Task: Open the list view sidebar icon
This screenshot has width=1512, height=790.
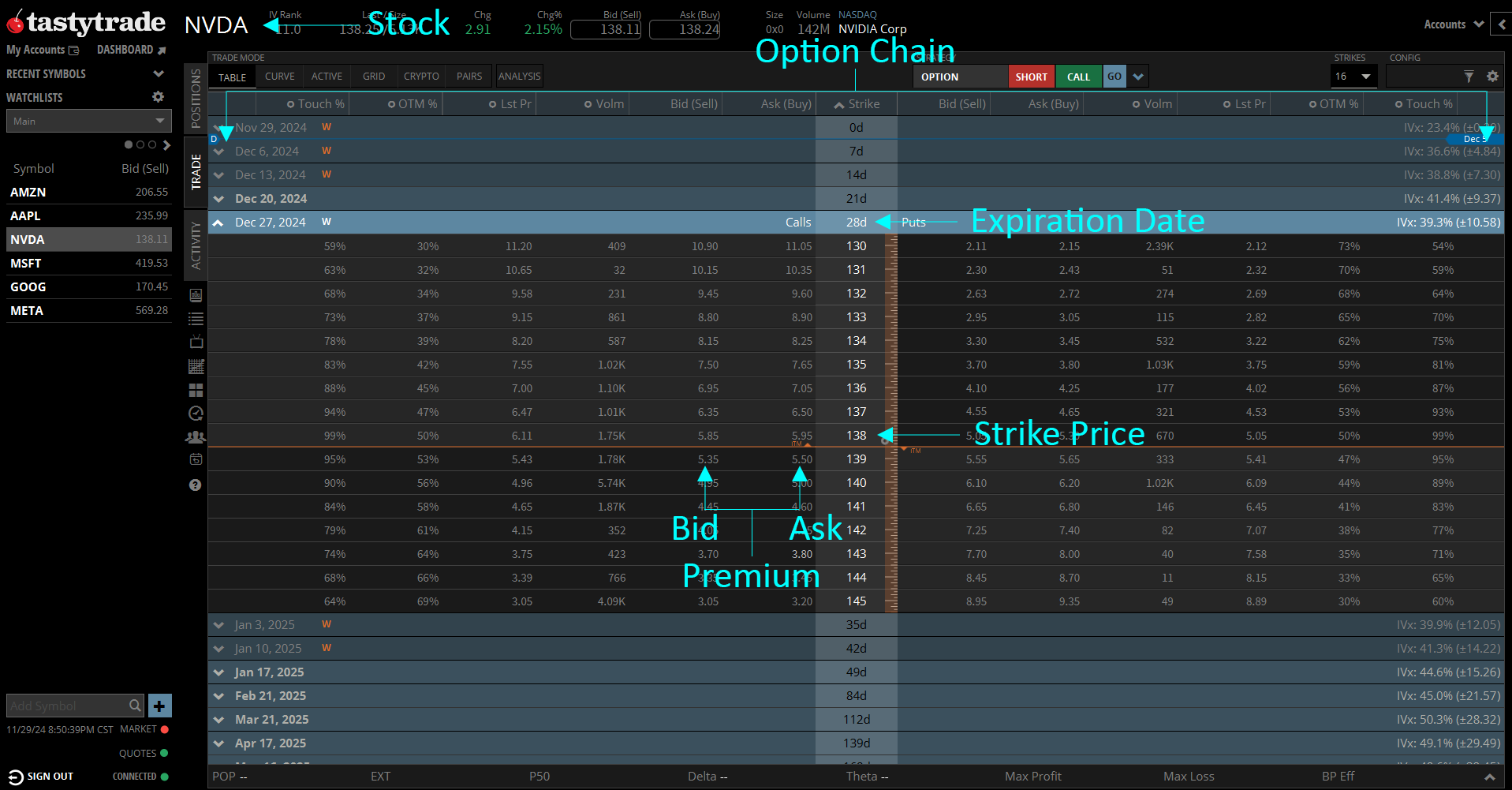Action: [x=196, y=319]
